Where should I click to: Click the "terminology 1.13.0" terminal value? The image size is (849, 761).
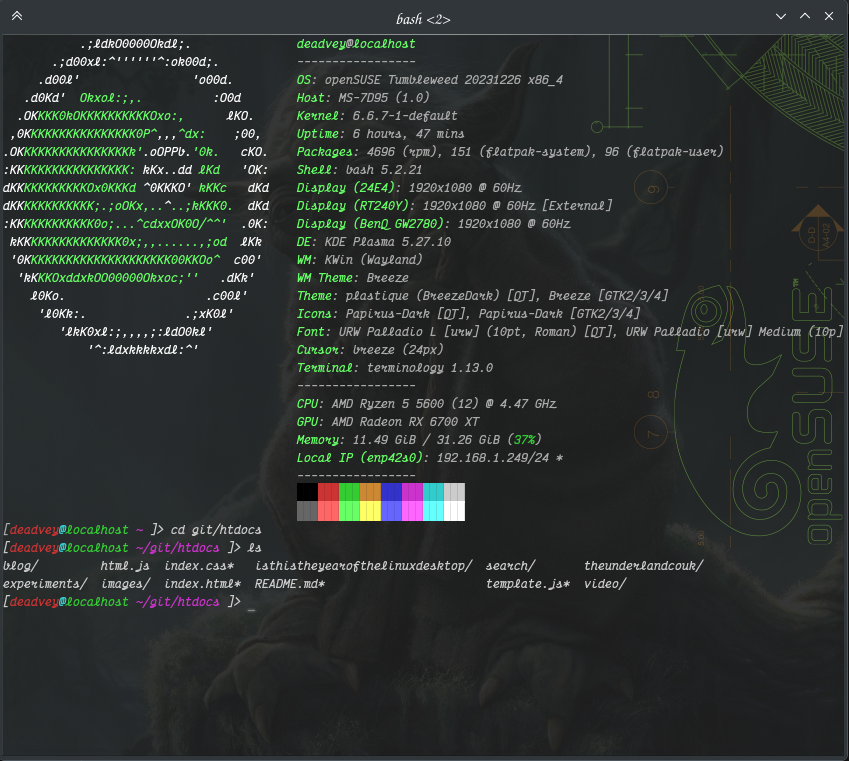click(430, 368)
